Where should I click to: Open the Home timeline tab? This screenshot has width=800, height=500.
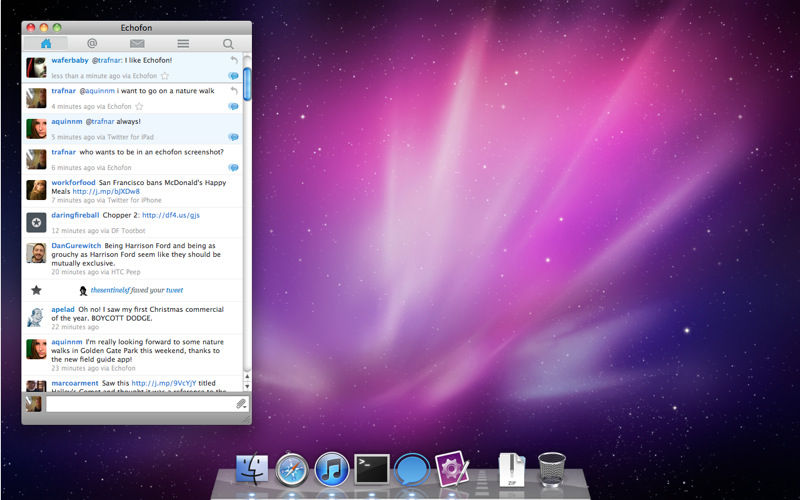tap(45, 43)
